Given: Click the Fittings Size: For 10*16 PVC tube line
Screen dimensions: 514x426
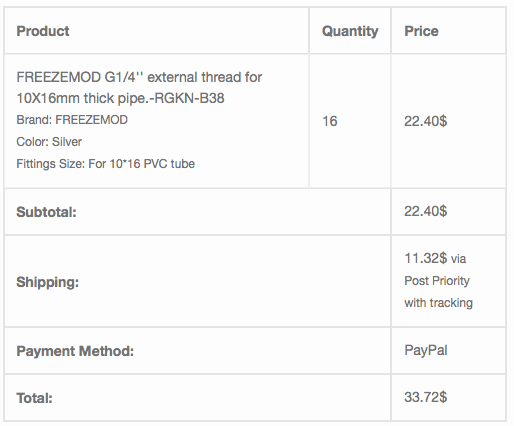Looking at the screenshot, I should click(x=105, y=164).
